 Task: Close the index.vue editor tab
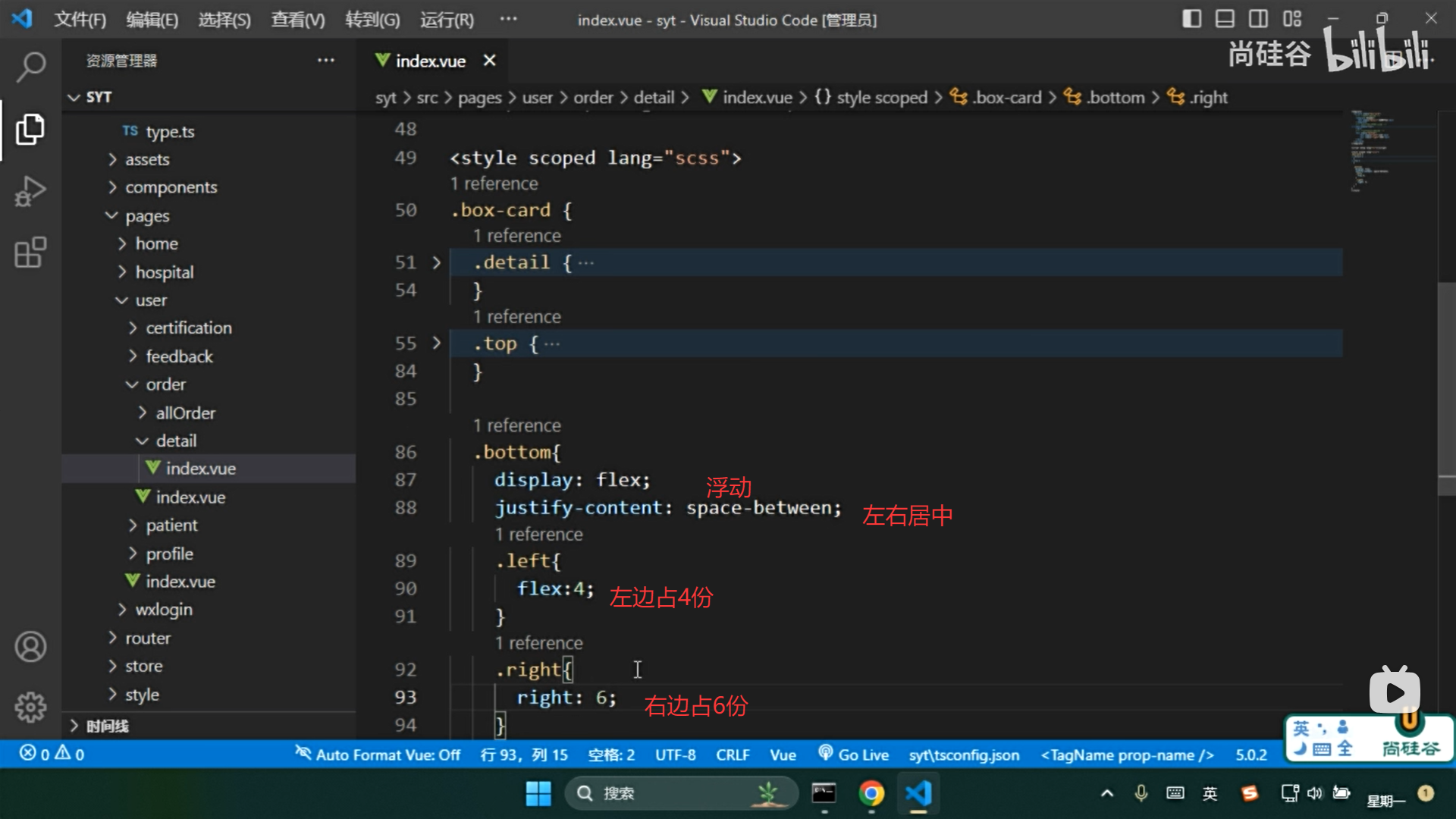tap(490, 61)
